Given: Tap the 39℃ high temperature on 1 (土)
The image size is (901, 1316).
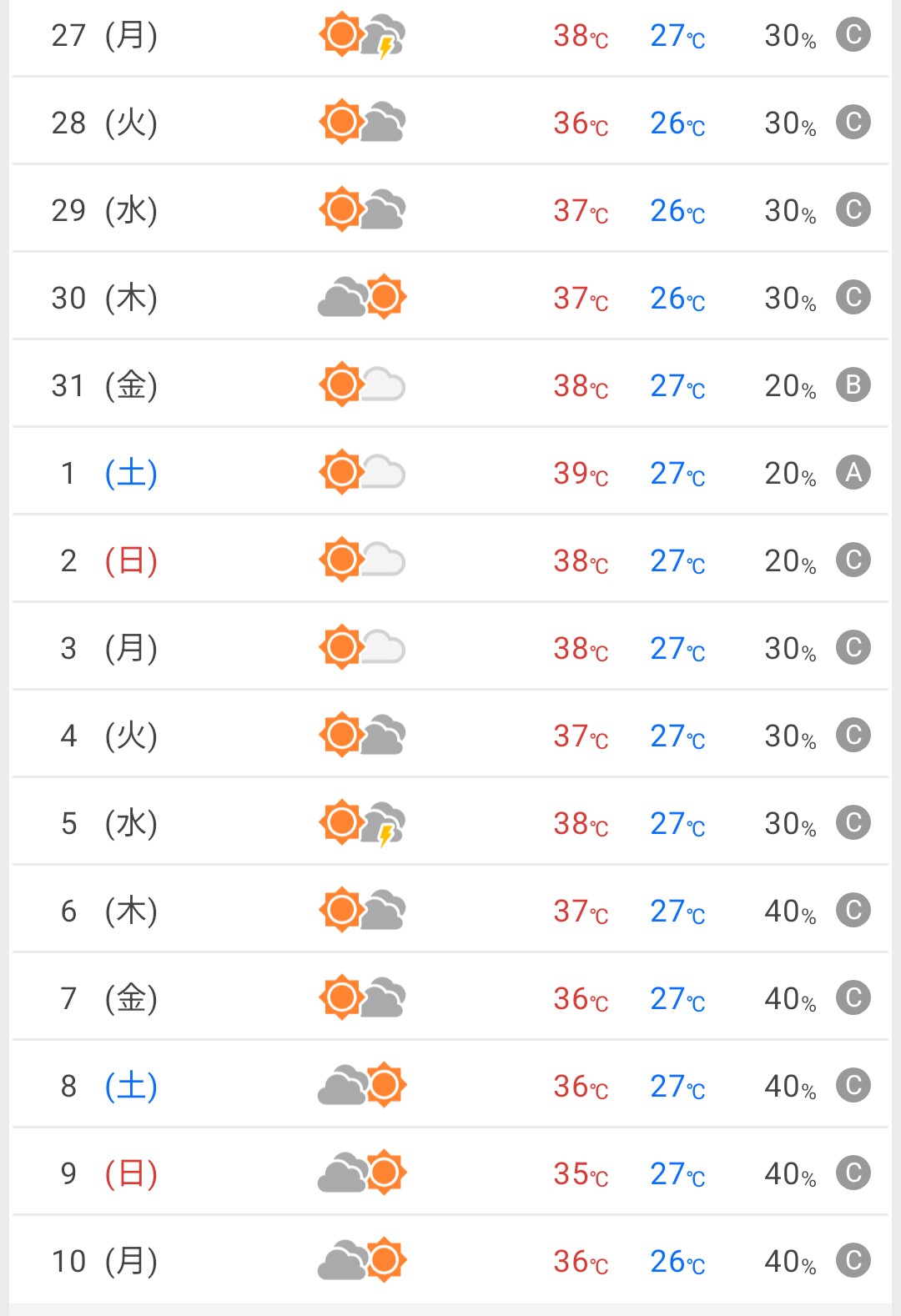Looking at the screenshot, I should tap(581, 474).
